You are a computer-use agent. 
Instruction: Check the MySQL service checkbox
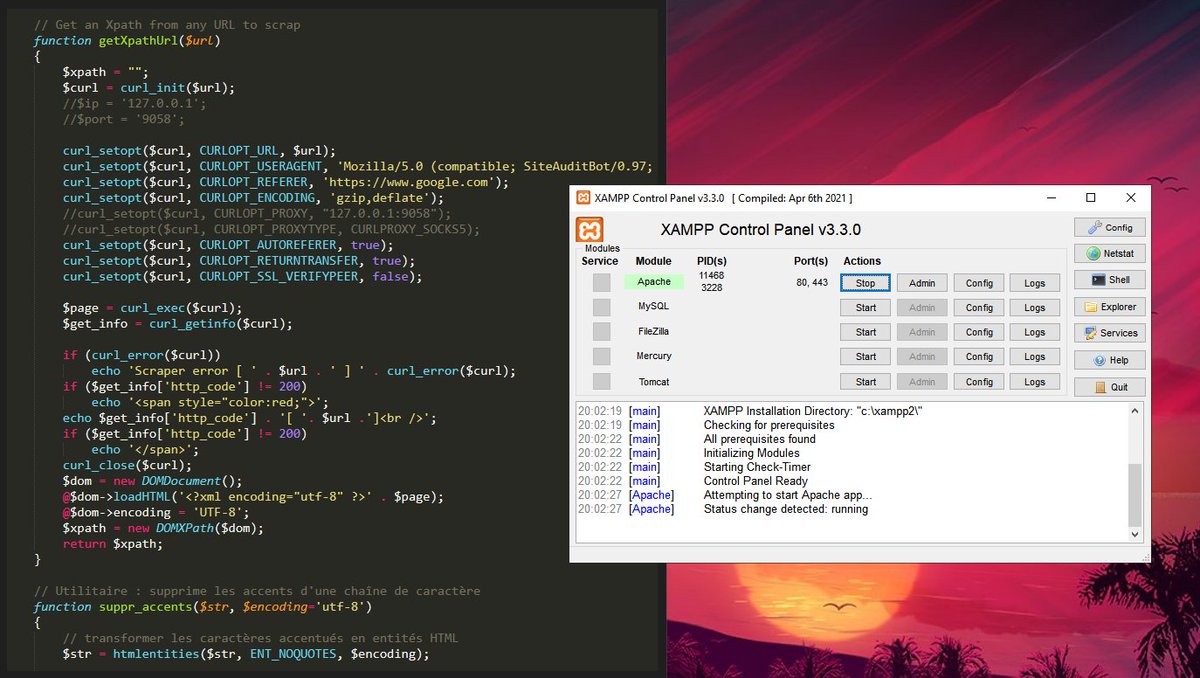point(599,306)
